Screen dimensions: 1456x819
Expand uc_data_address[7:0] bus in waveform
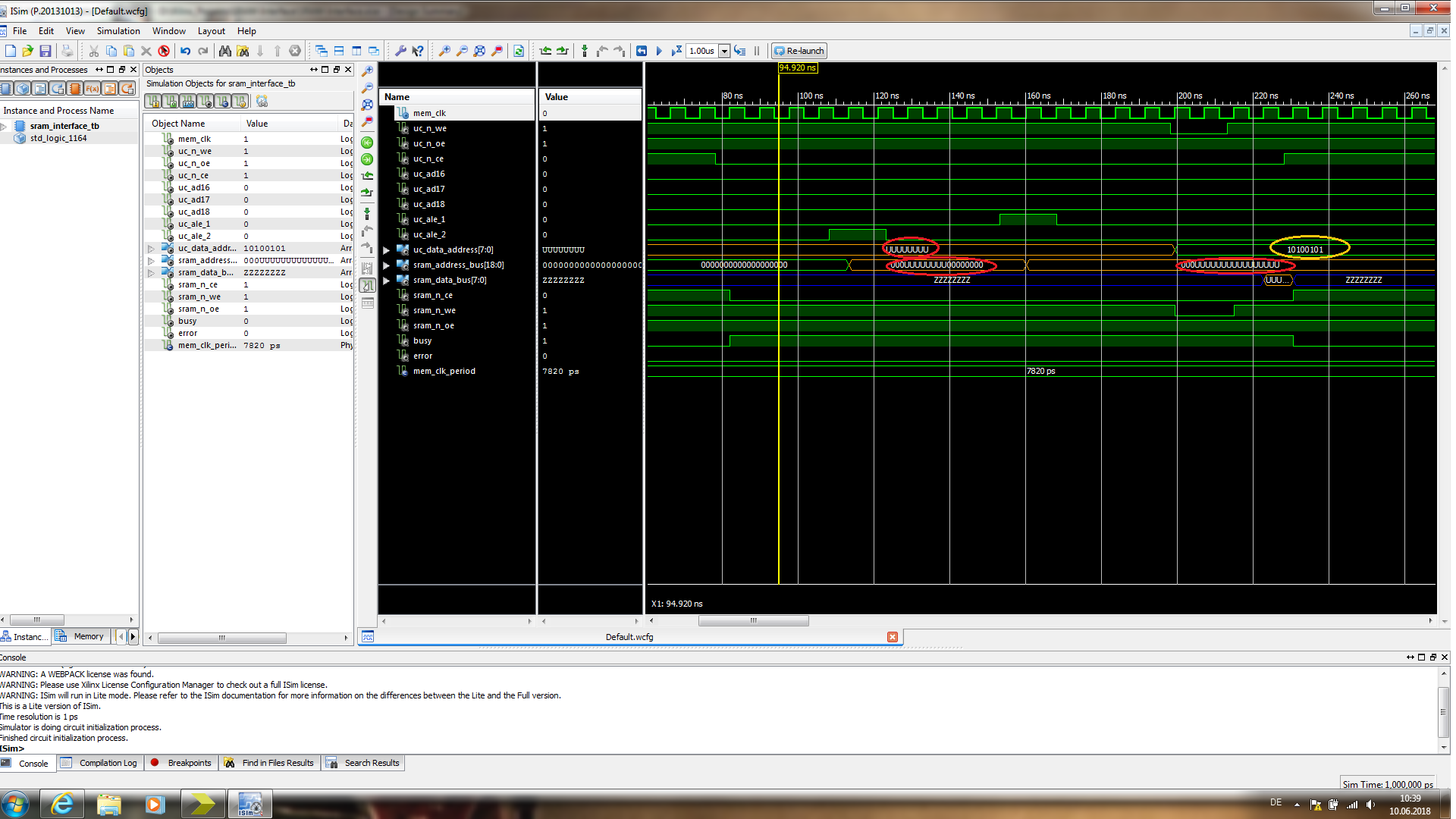point(387,249)
